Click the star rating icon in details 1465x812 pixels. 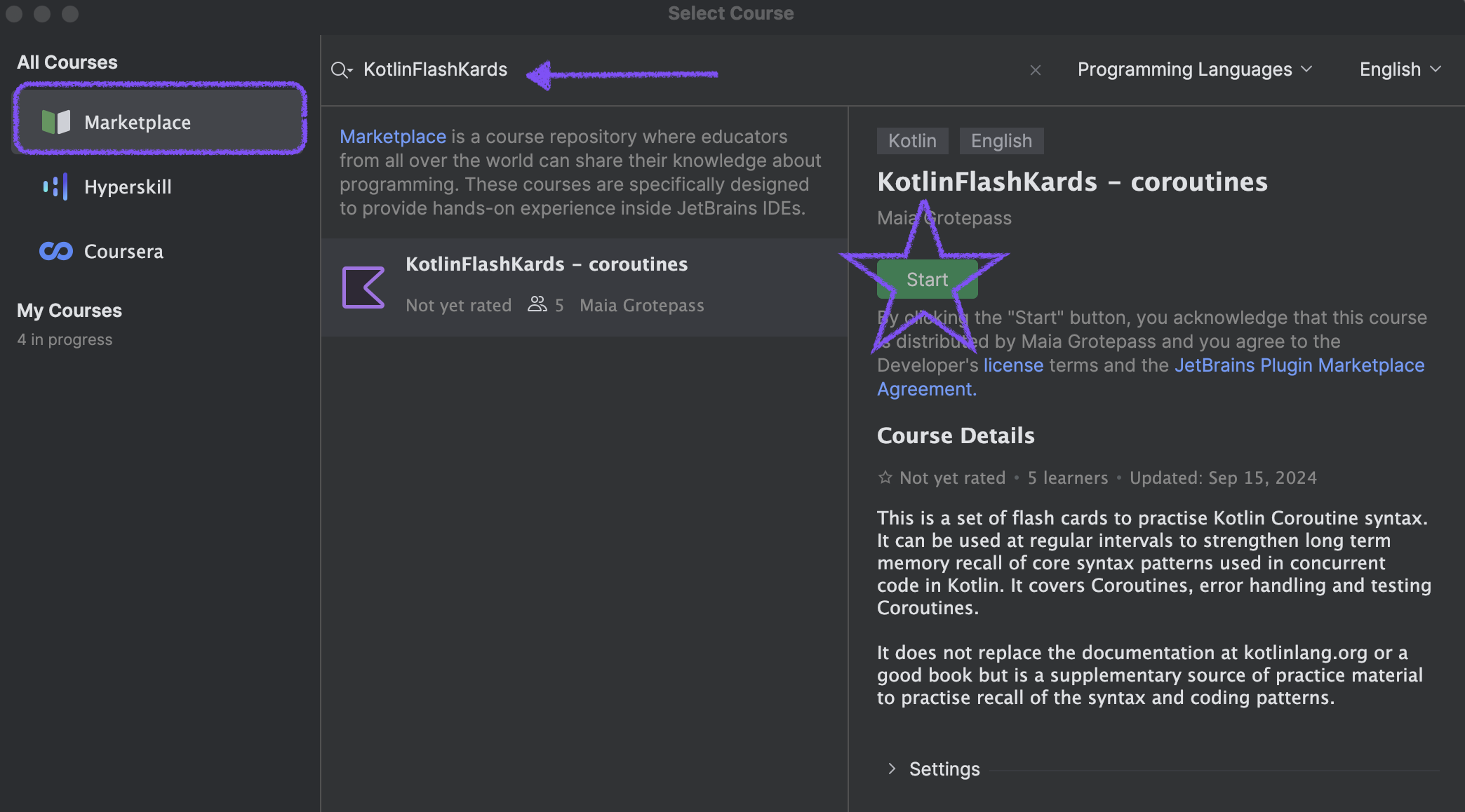[885, 478]
